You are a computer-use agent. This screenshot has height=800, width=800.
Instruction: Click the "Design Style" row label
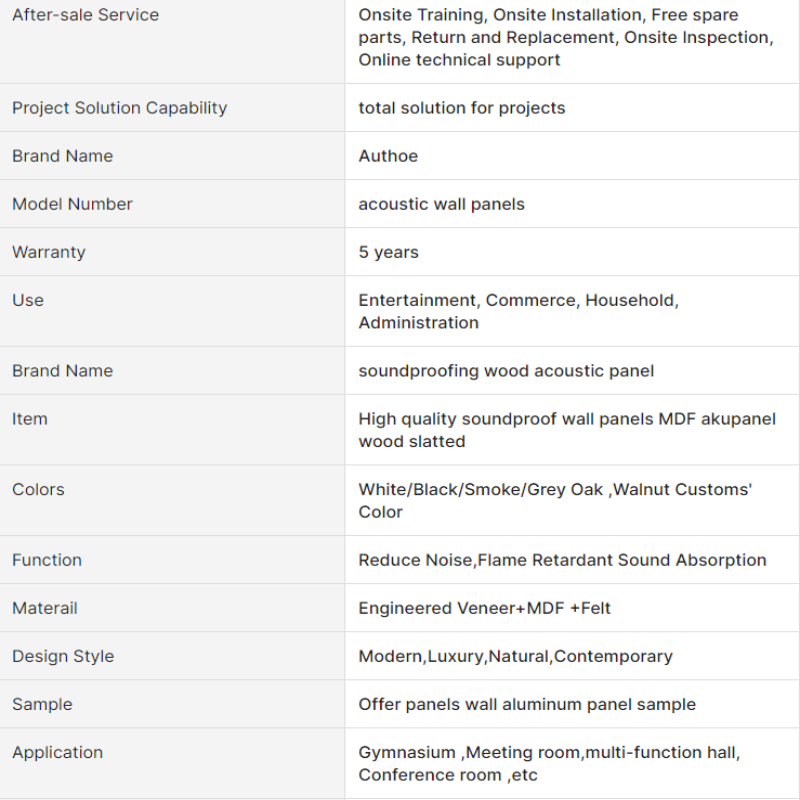point(63,656)
